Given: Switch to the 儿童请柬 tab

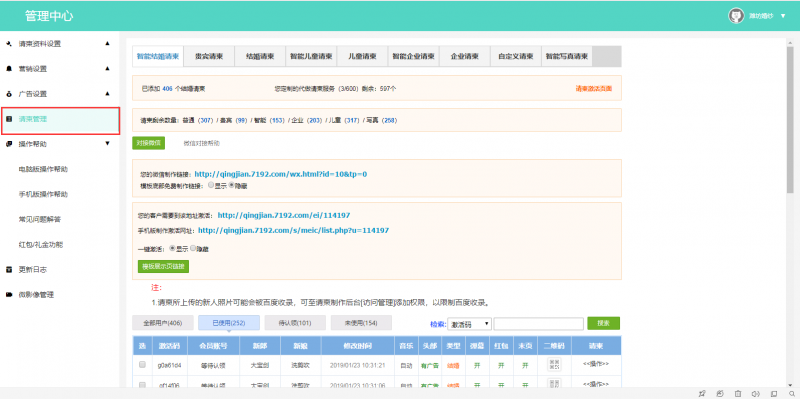Looking at the screenshot, I should [362, 57].
